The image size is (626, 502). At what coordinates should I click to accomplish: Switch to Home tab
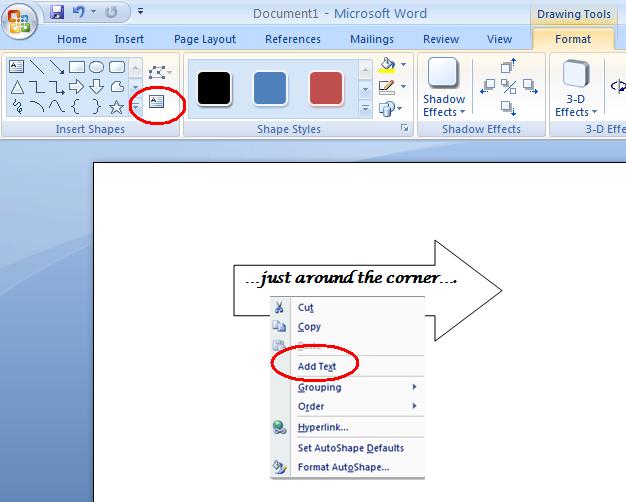(72, 39)
